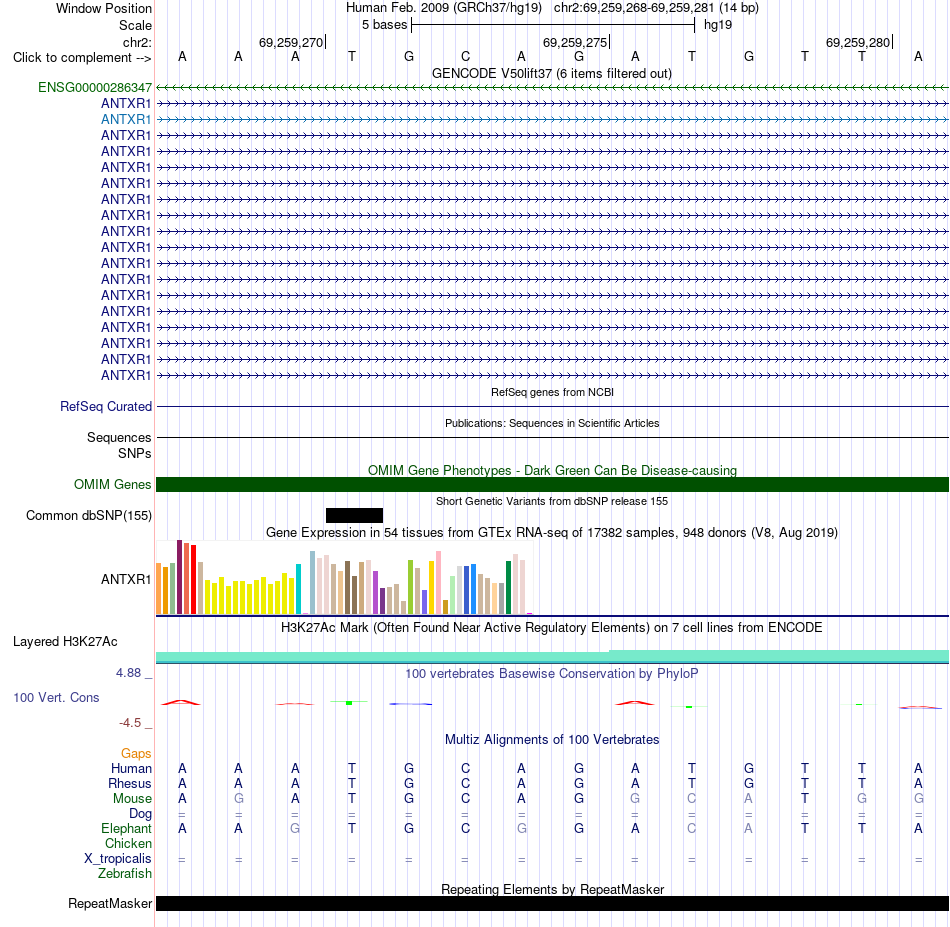Click the dark green OMIM gene bar

point(552,485)
